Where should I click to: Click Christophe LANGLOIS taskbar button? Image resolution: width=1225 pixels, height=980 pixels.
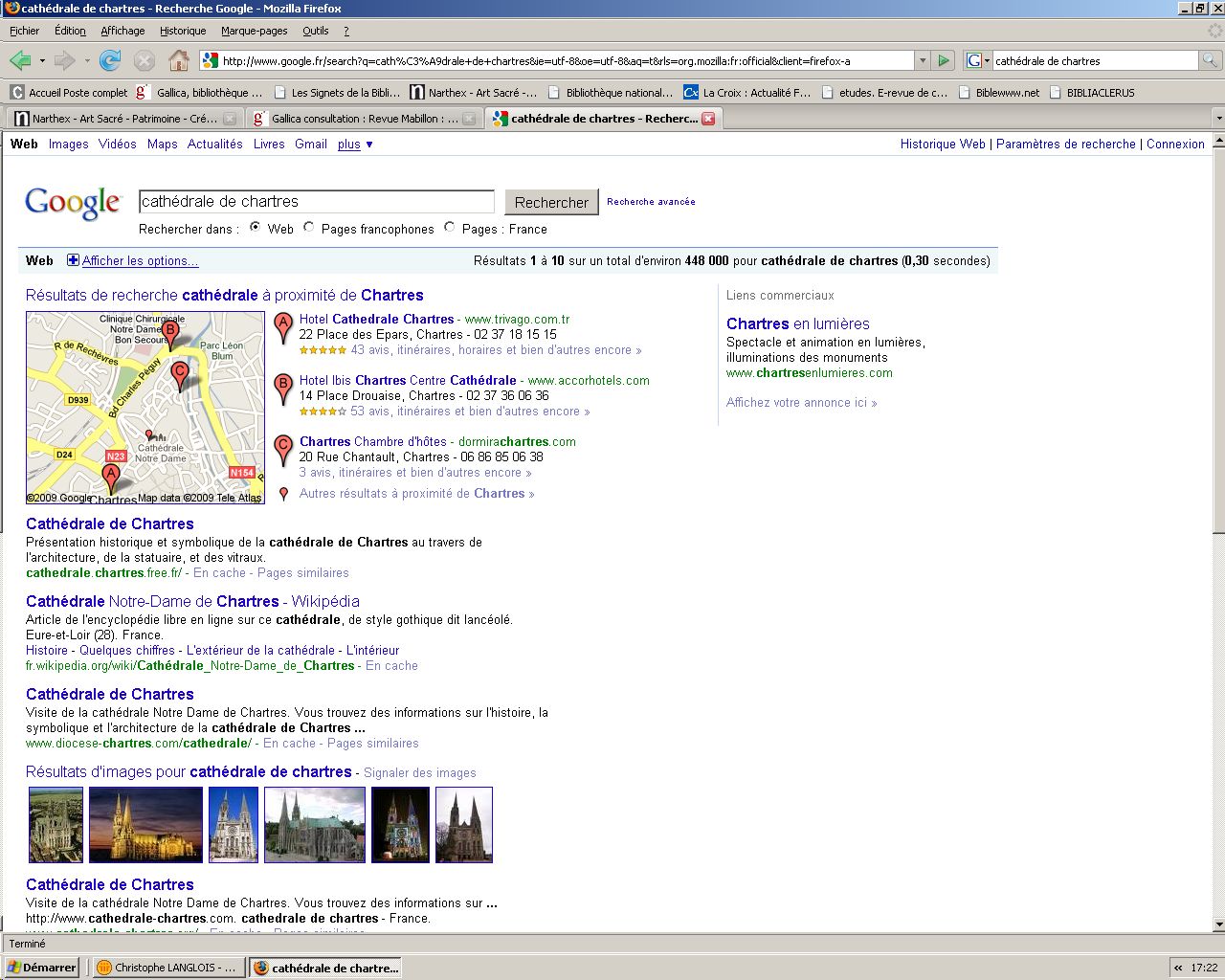point(167,968)
